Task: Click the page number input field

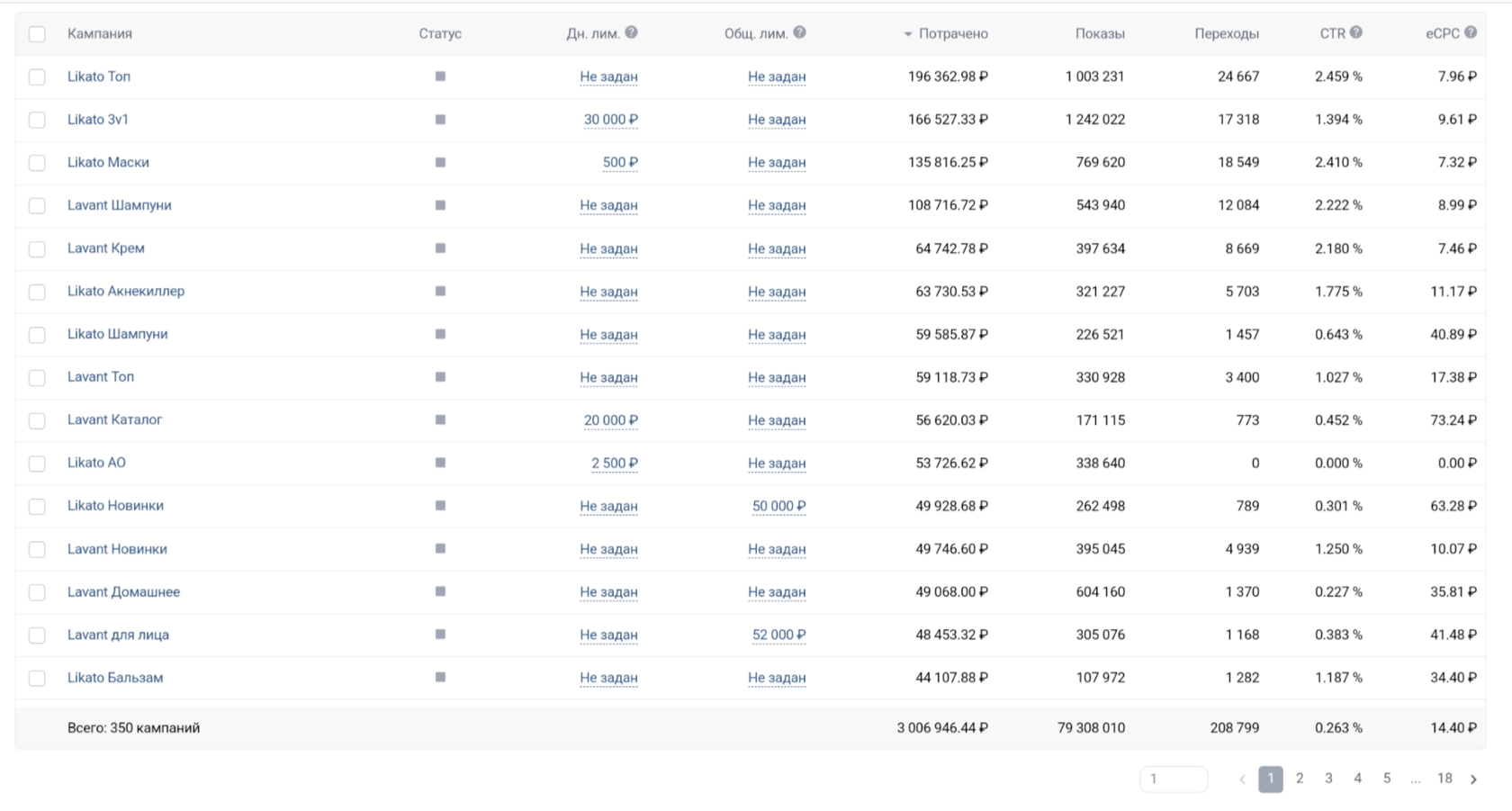Action: point(1173,779)
